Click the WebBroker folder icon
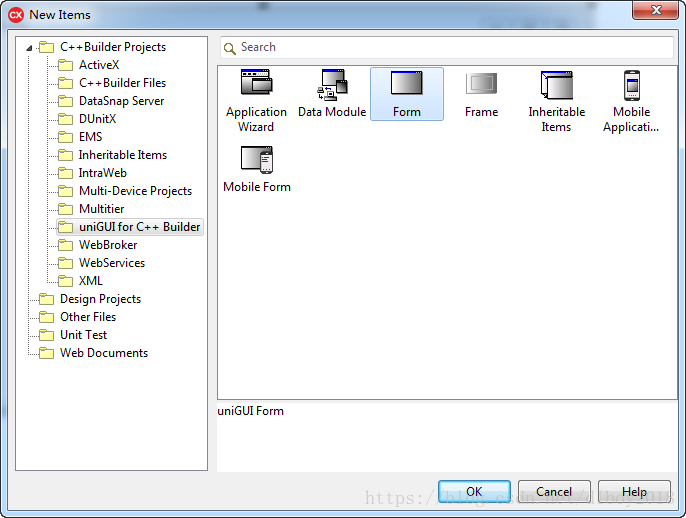Viewport: 686px width, 518px height. coord(66,245)
